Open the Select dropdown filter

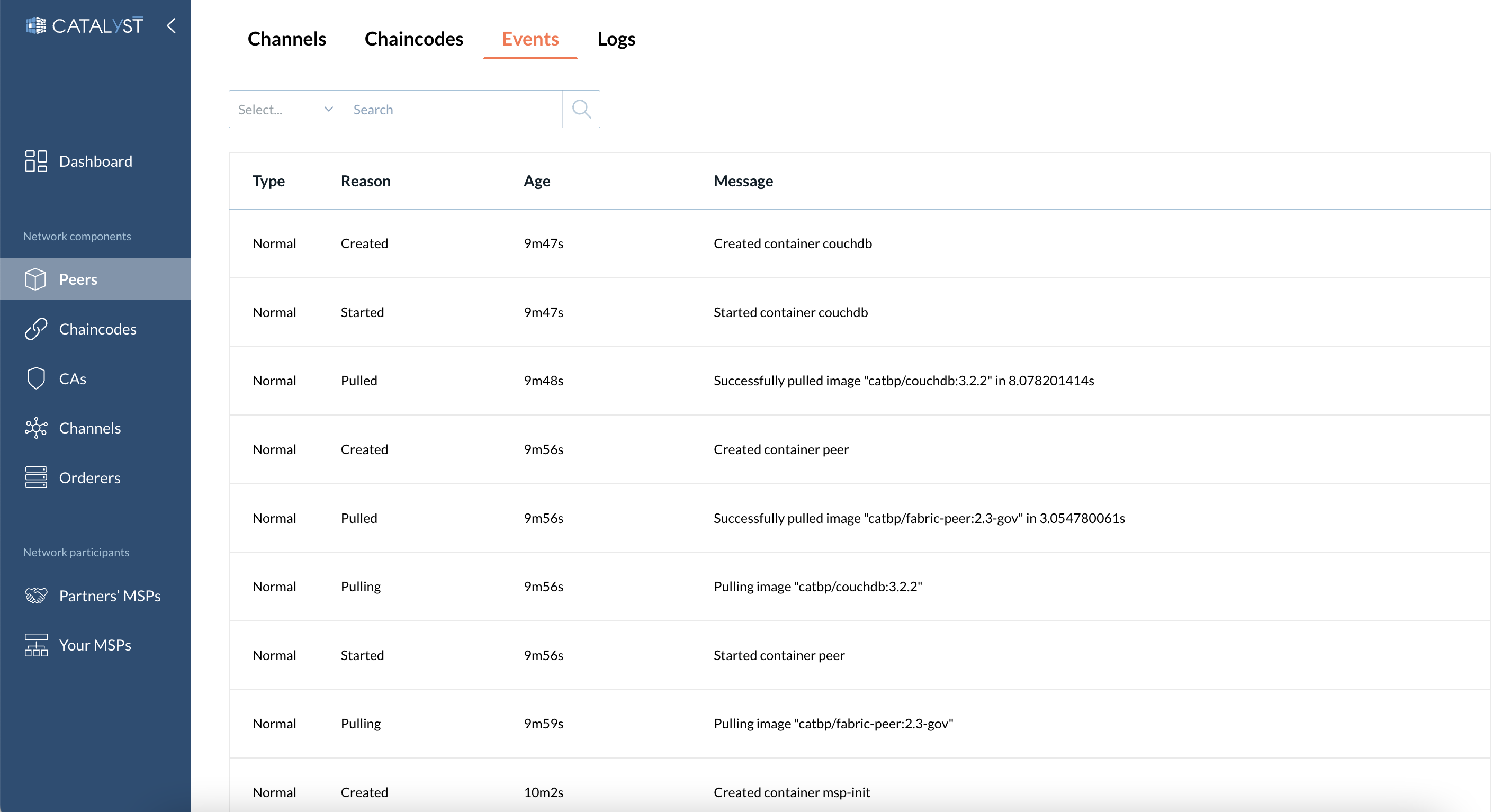point(284,108)
